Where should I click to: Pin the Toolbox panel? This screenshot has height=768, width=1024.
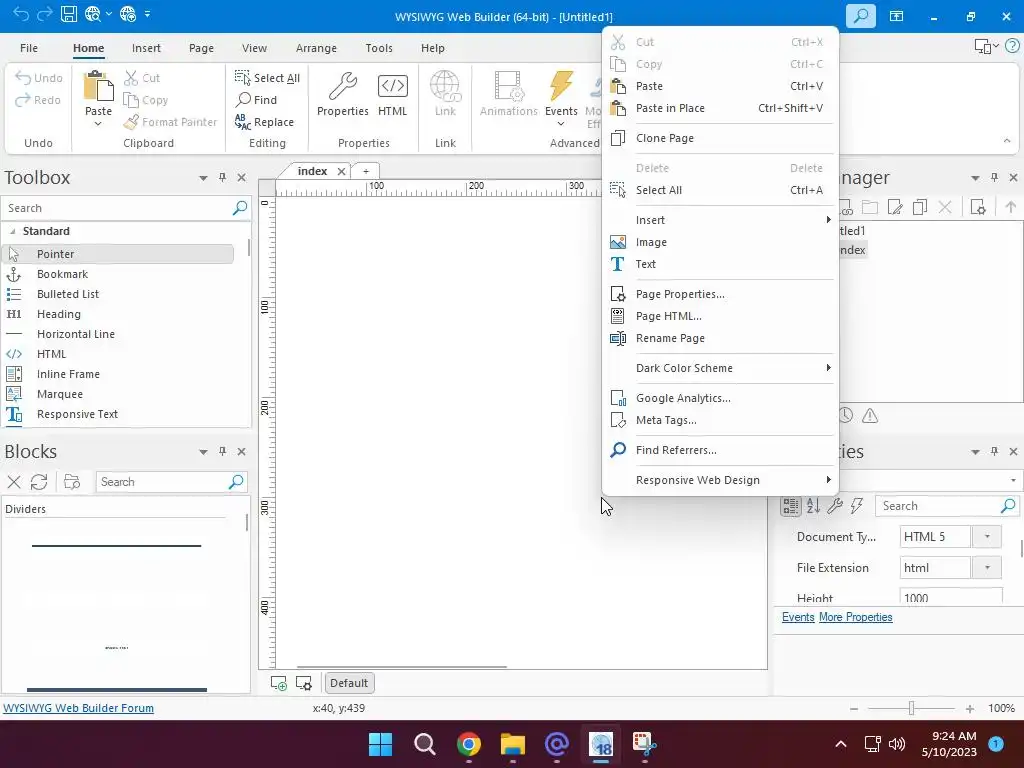[x=222, y=177]
